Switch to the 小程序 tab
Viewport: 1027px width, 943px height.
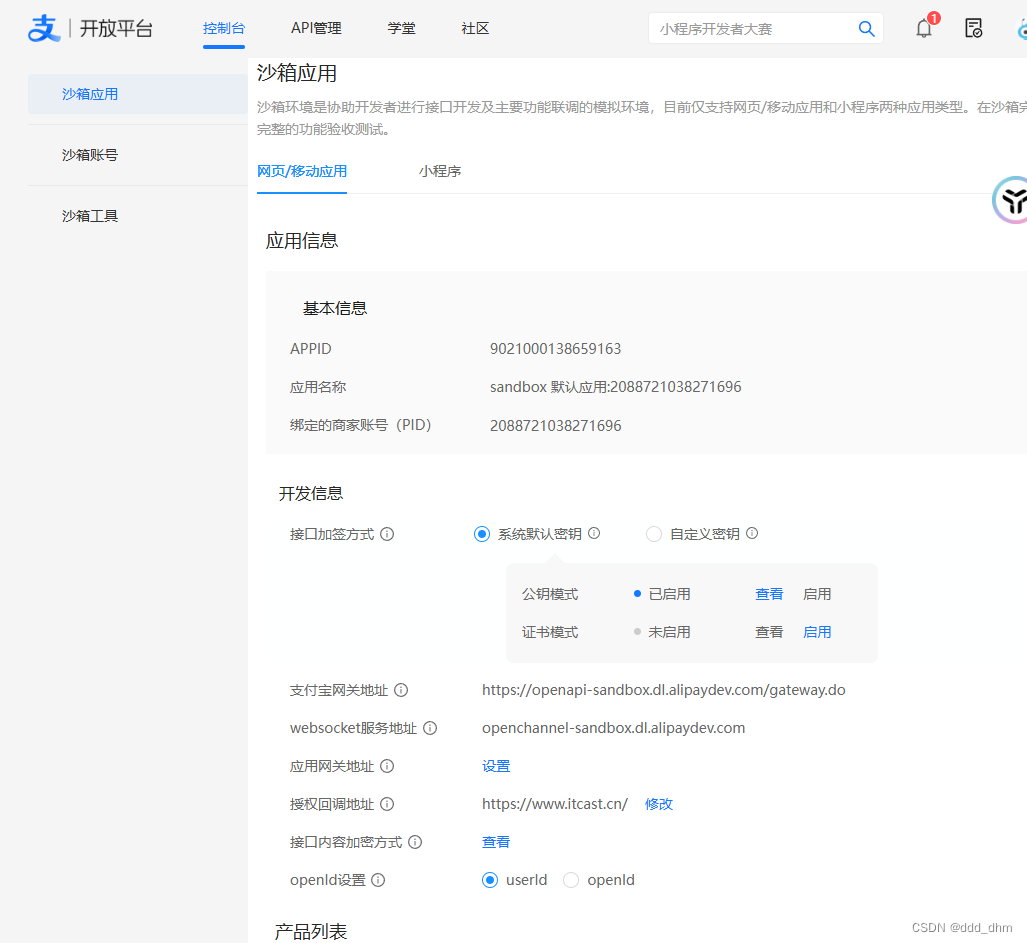pyautogui.click(x=440, y=171)
